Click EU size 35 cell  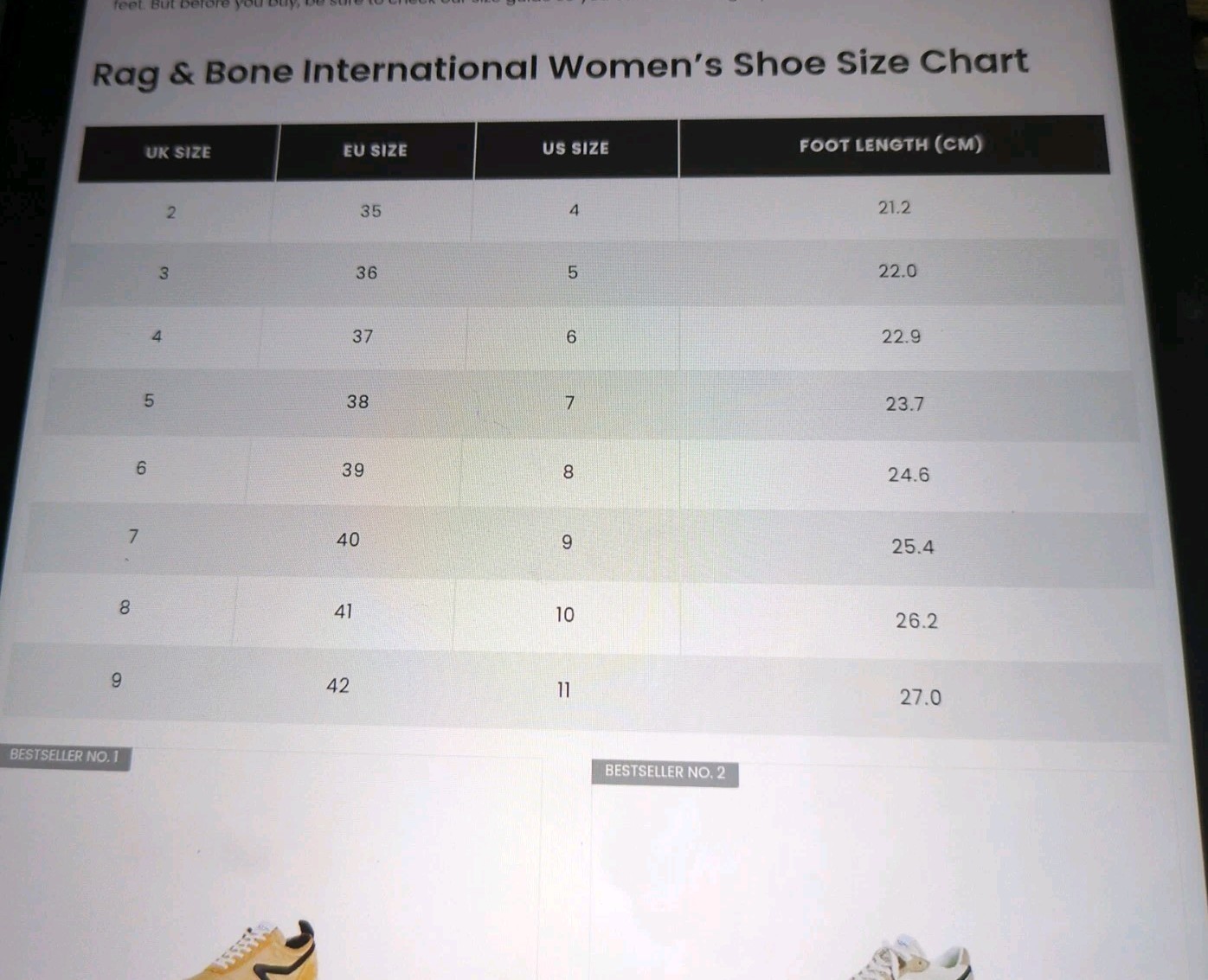tap(371, 211)
